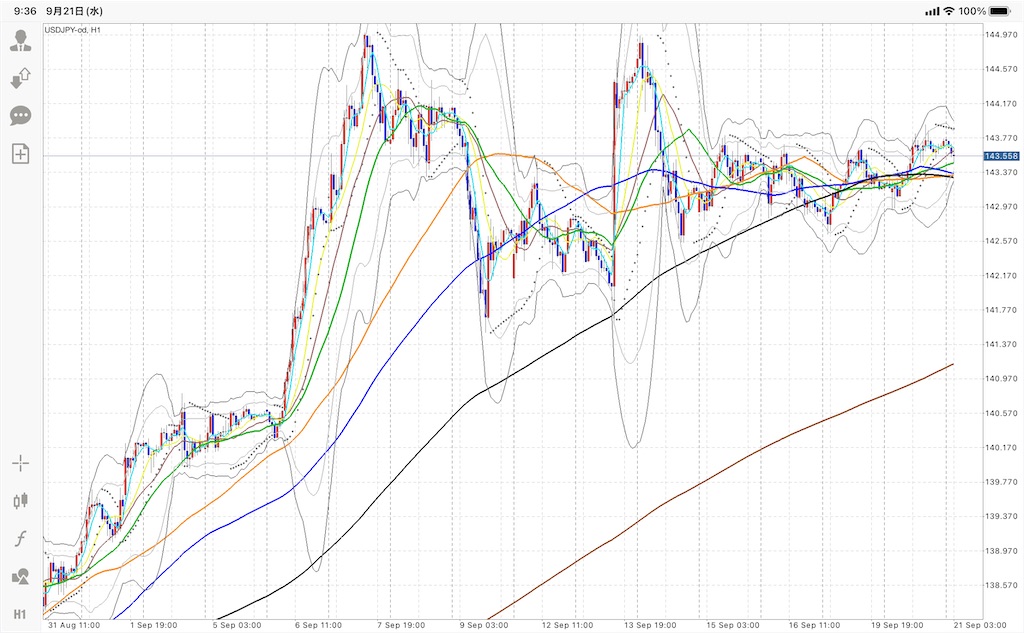
Task: Select the 6 Sep 11:00 time label
Action: 318,625
